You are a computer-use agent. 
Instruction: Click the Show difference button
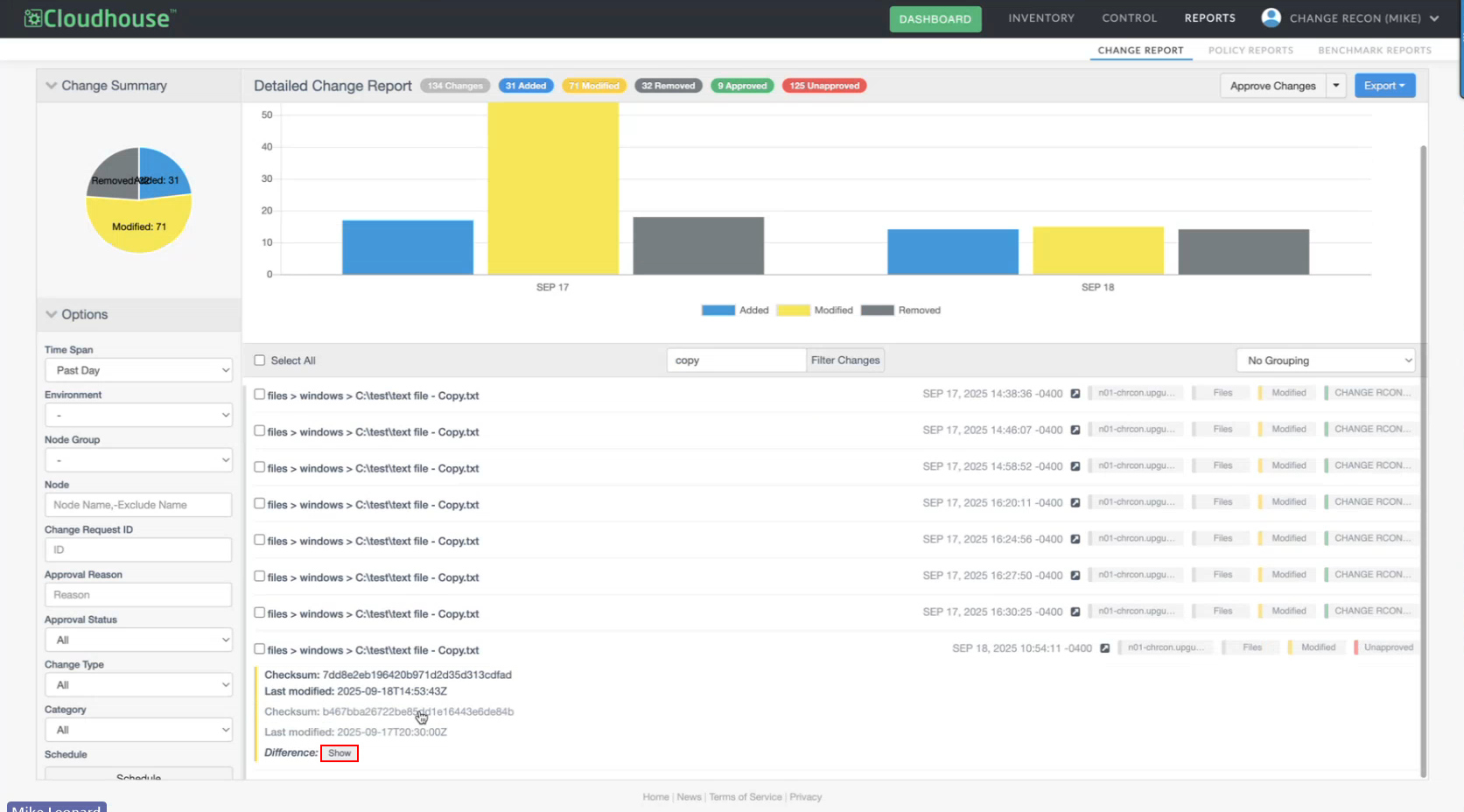tap(340, 753)
